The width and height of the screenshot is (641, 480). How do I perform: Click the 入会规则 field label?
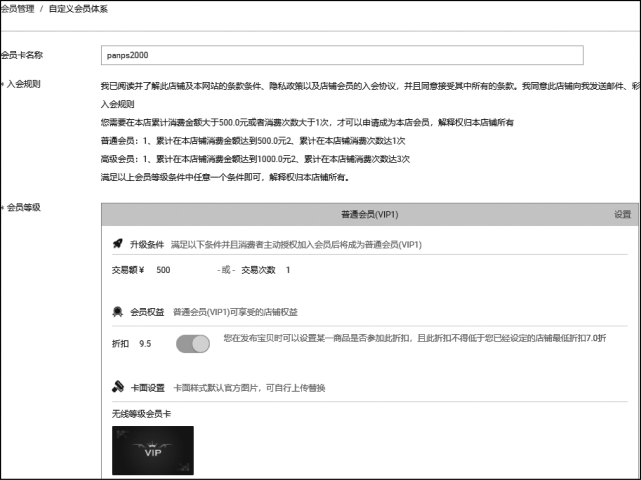23,84
